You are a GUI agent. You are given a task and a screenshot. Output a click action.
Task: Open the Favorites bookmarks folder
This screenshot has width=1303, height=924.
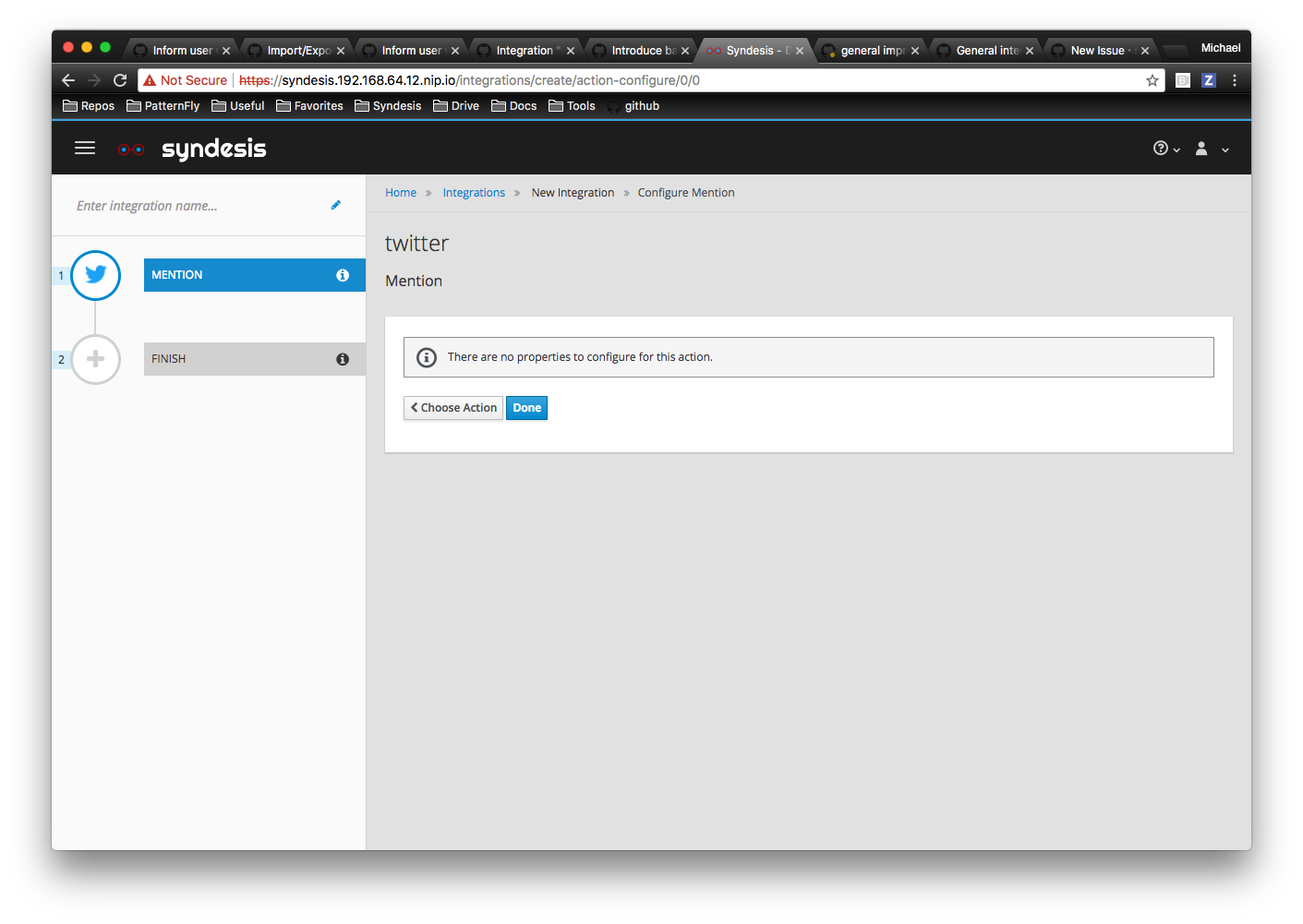tap(309, 106)
